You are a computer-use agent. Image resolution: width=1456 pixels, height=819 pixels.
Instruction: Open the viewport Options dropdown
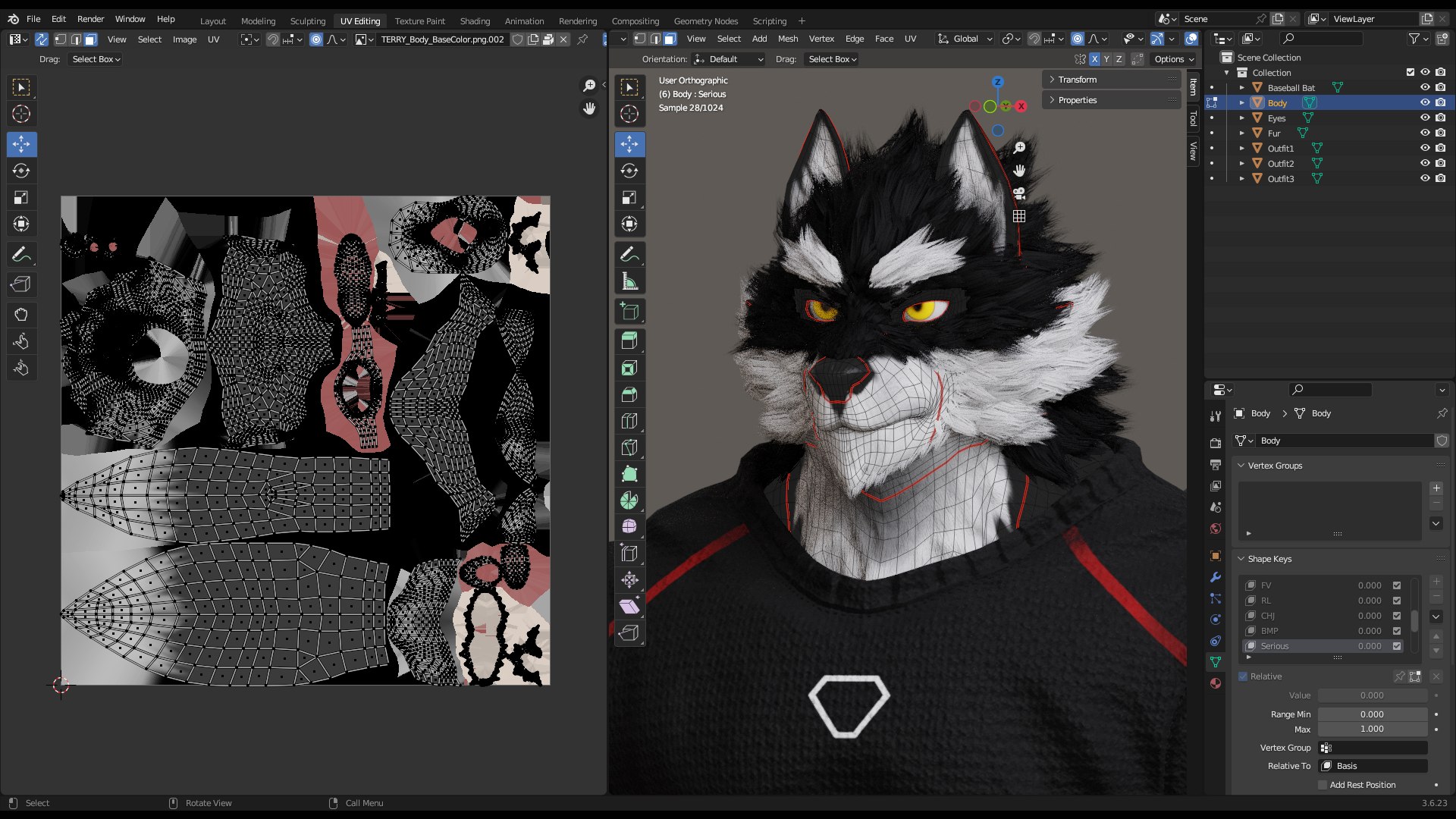[1174, 59]
